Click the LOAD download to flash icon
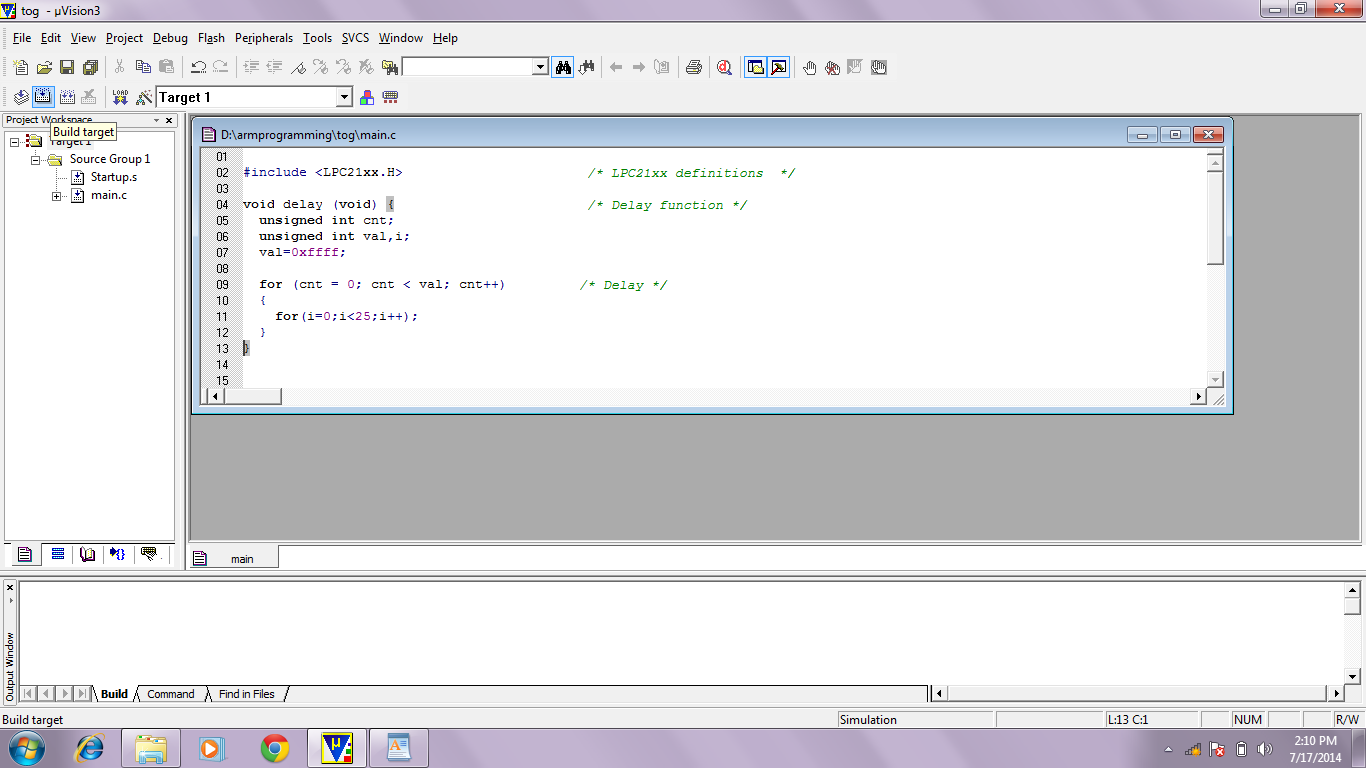This screenshot has width=1366, height=768. tap(121, 97)
